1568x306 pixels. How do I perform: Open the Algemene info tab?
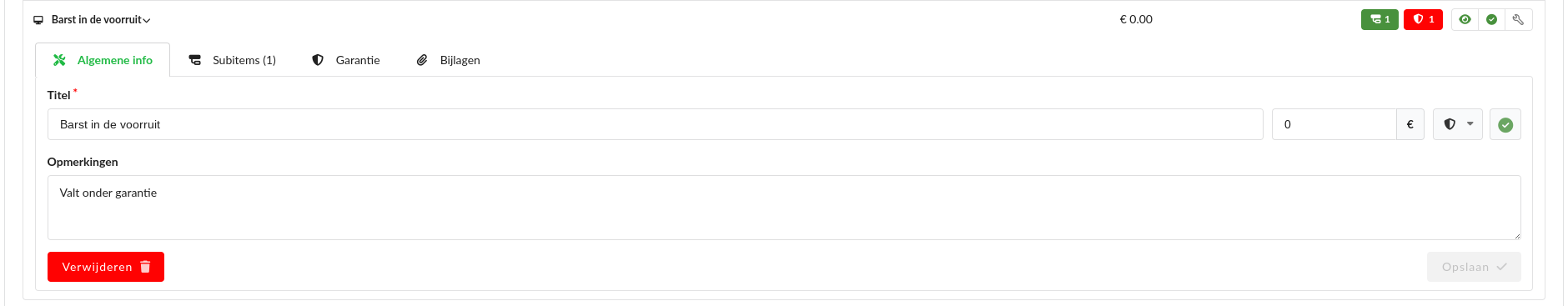pos(103,60)
